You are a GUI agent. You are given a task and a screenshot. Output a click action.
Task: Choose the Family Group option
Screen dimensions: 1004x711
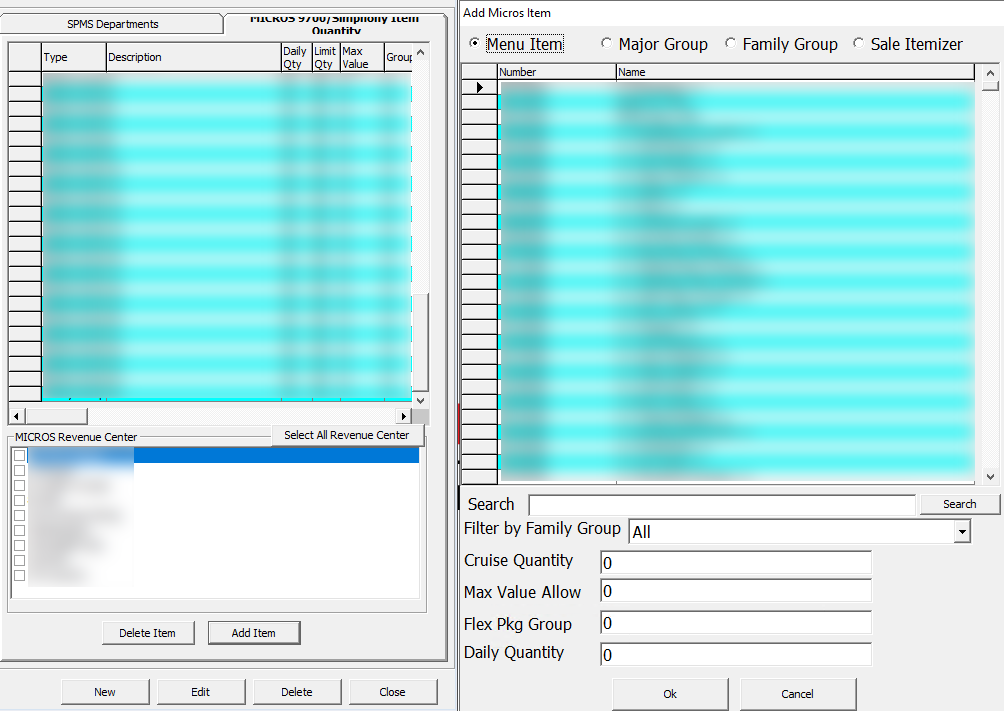point(730,44)
